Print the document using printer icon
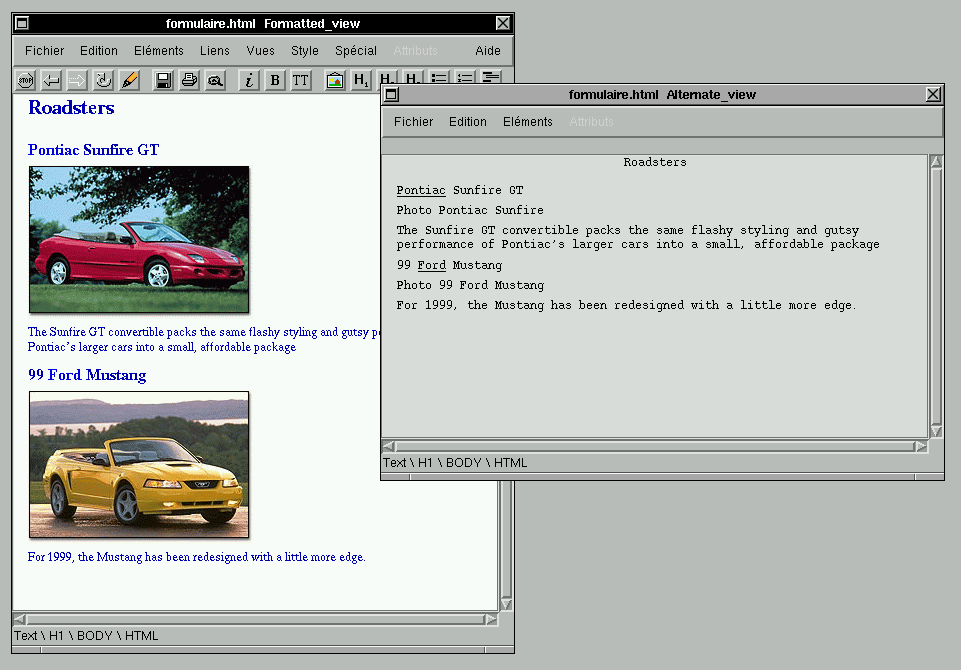The height and width of the screenshot is (670, 961). pos(189,81)
